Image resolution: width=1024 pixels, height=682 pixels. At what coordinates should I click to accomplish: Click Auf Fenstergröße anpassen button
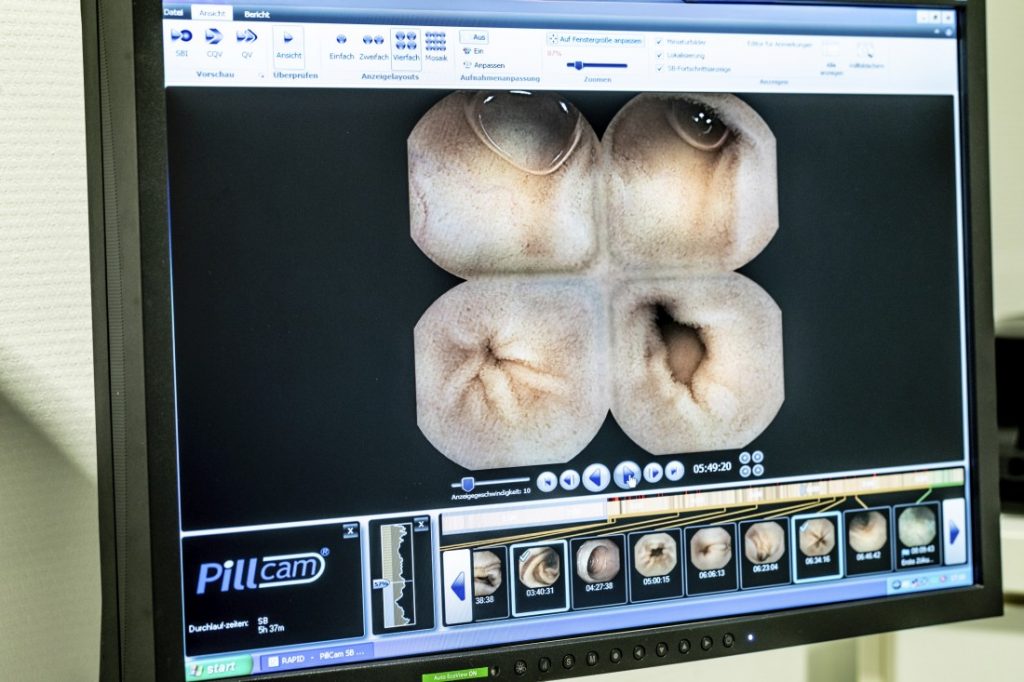596,39
